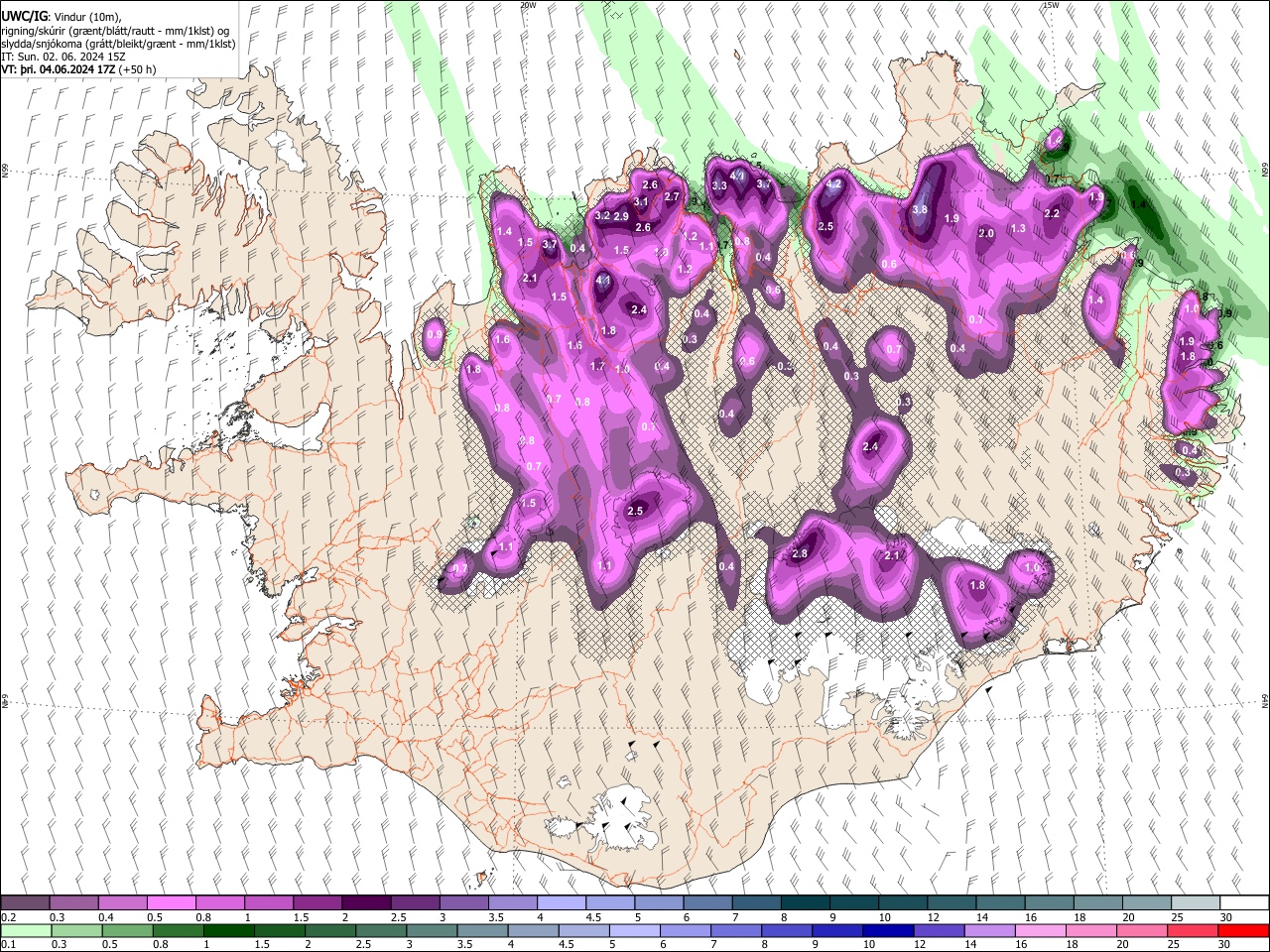Viewport: 1270px width, 952px height.
Task: Select the bright pink upper swatch between 0.5 and 0.8
Action: (171, 903)
